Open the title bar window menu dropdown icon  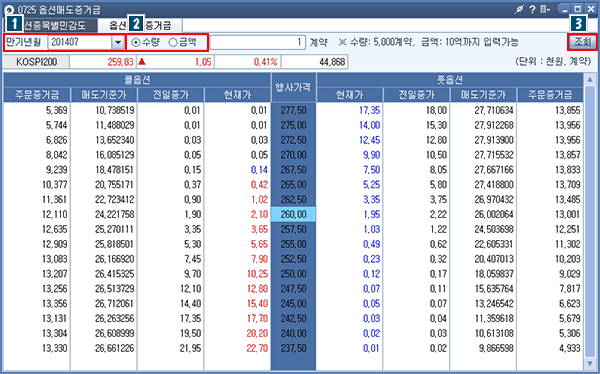pyautogui.click(x=545, y=9)
